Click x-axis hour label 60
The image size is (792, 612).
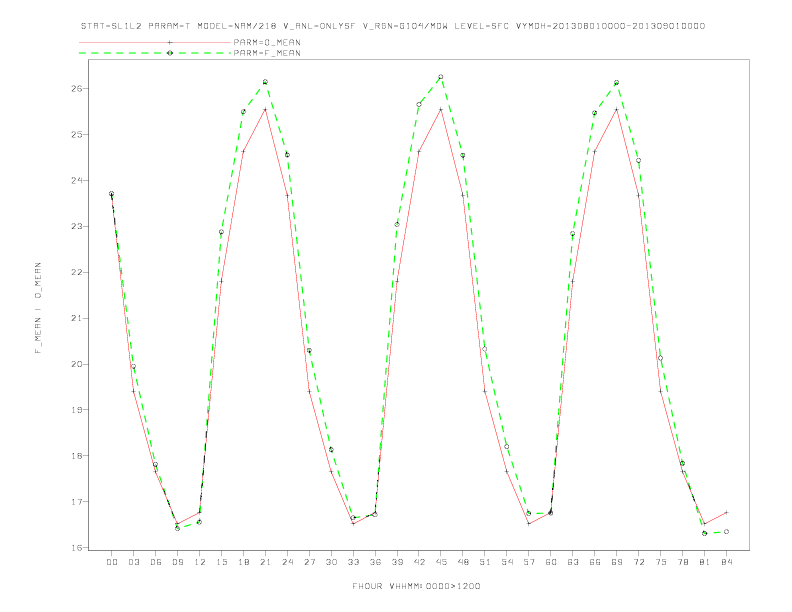click(551, 562)
